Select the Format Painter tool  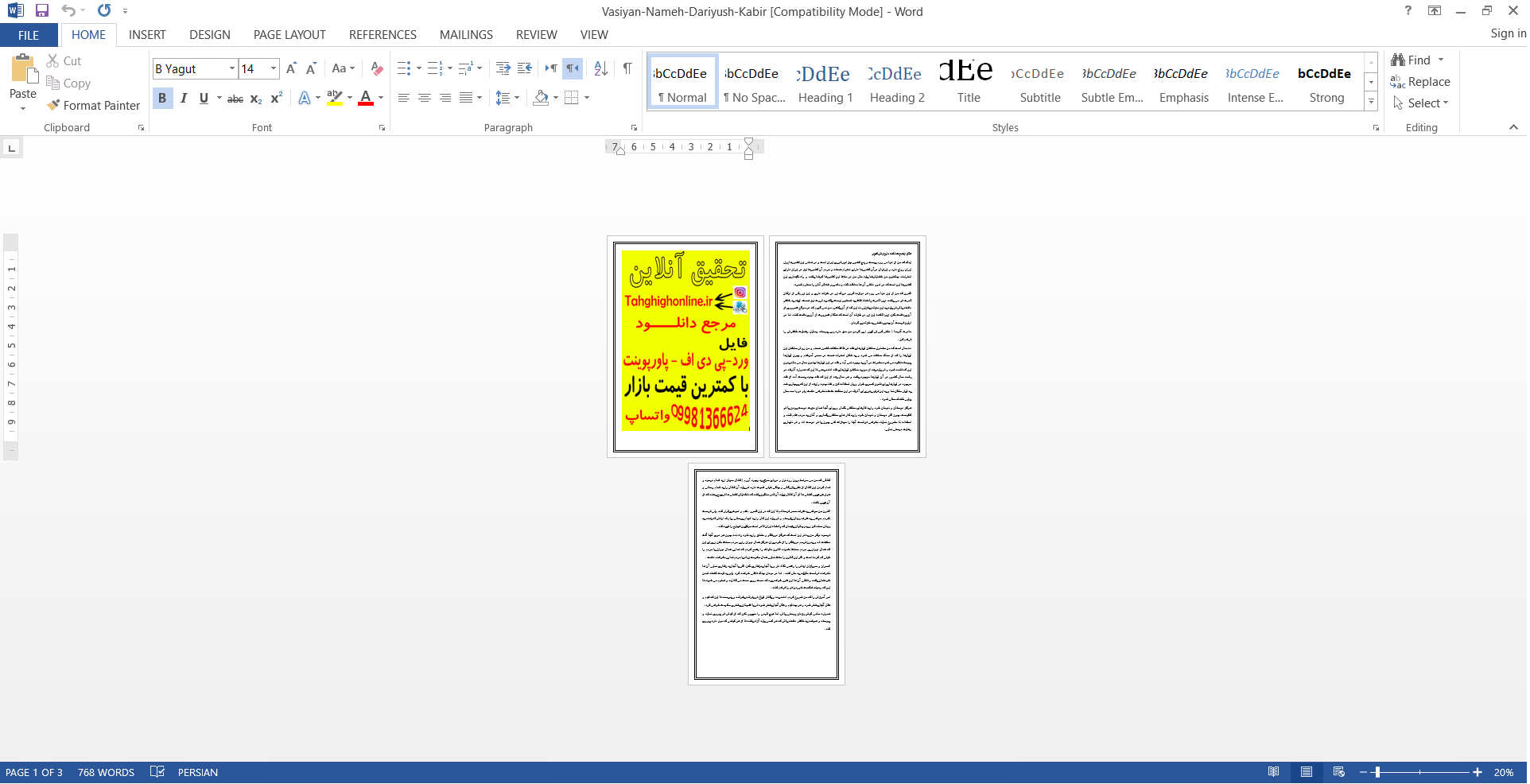tap(93, 105)
